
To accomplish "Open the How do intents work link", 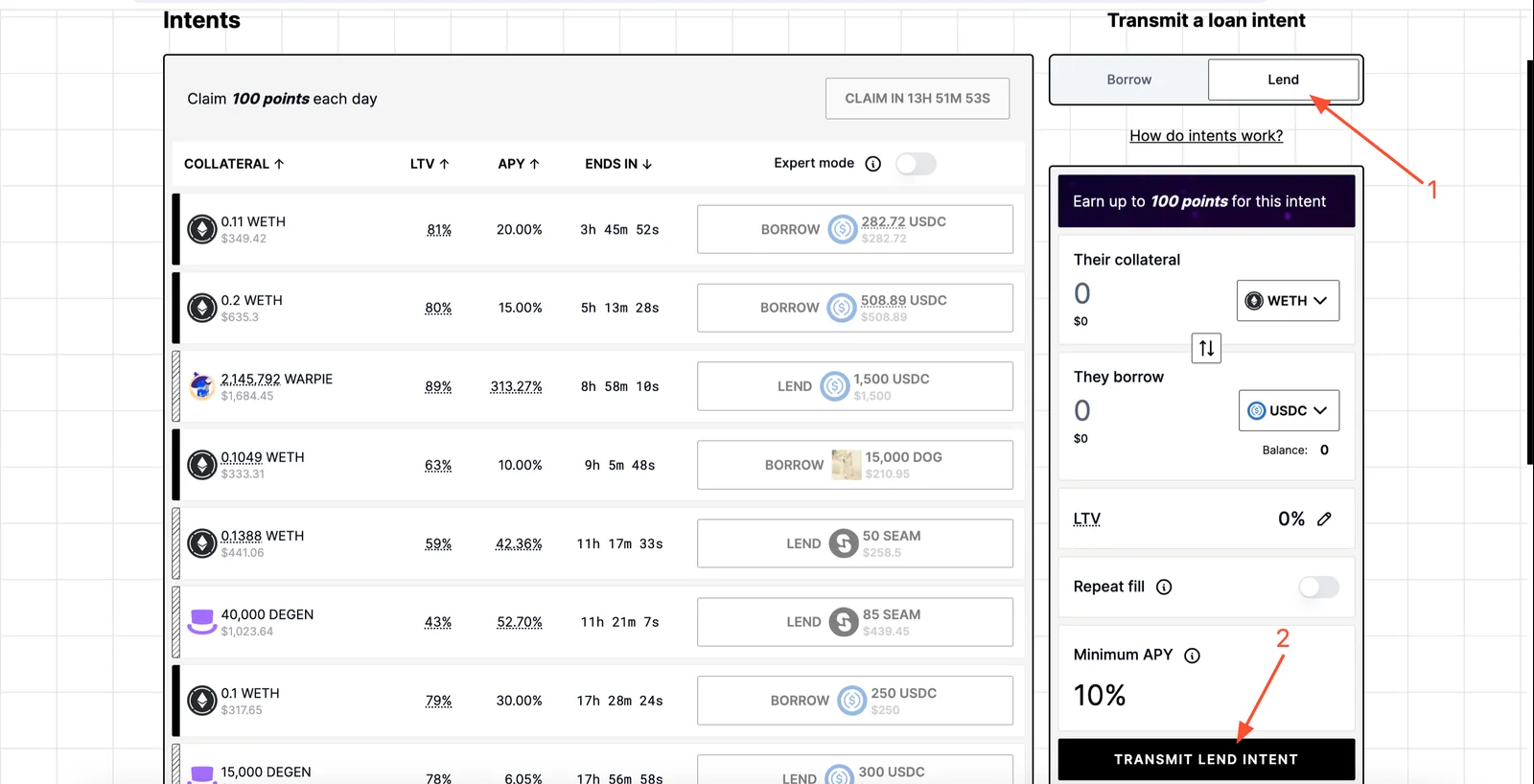I will point(1206,136).
